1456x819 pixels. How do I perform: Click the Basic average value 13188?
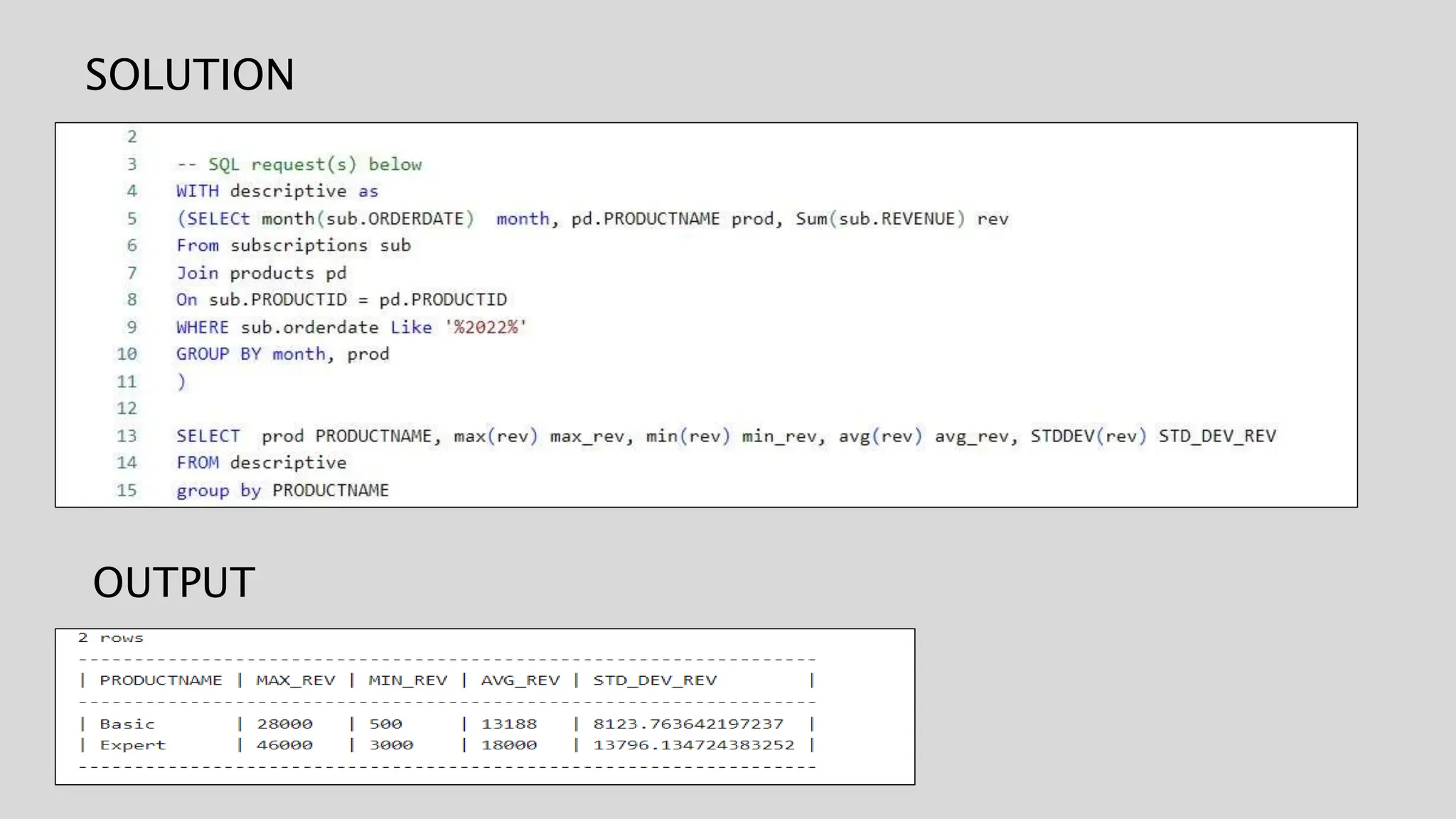510,724
